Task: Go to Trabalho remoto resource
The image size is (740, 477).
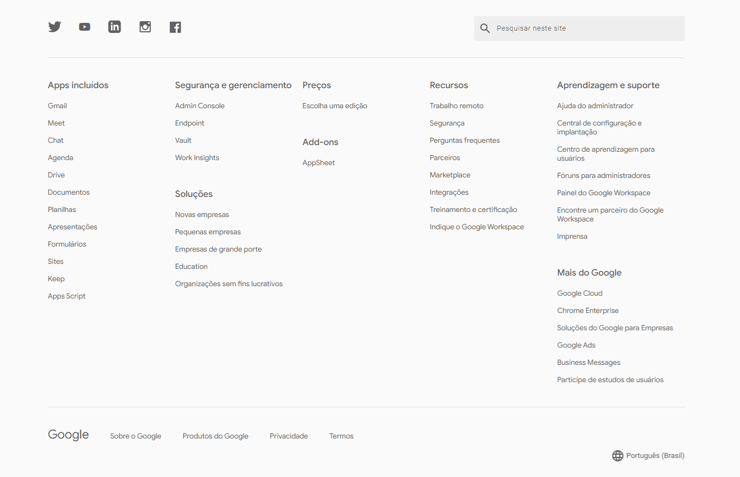Action: [x=456, y=106]
